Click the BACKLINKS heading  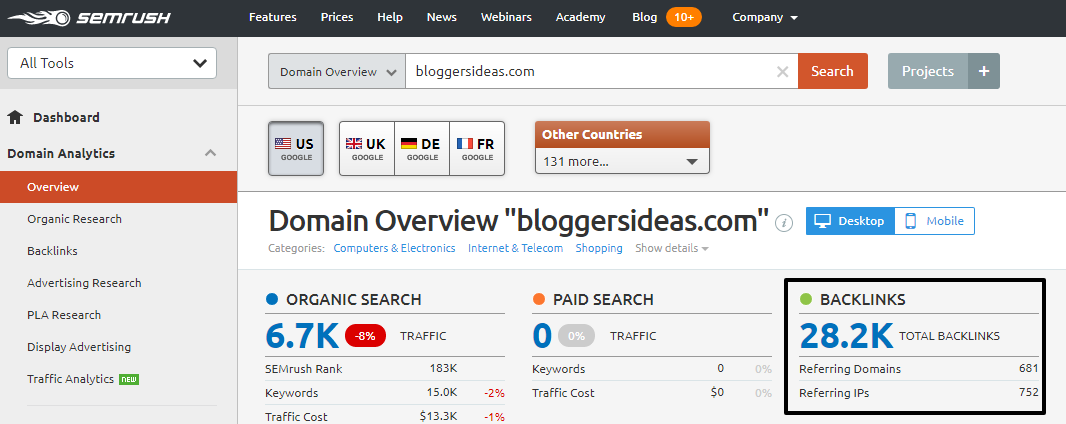pyautogui.click(x=863, y=300)
